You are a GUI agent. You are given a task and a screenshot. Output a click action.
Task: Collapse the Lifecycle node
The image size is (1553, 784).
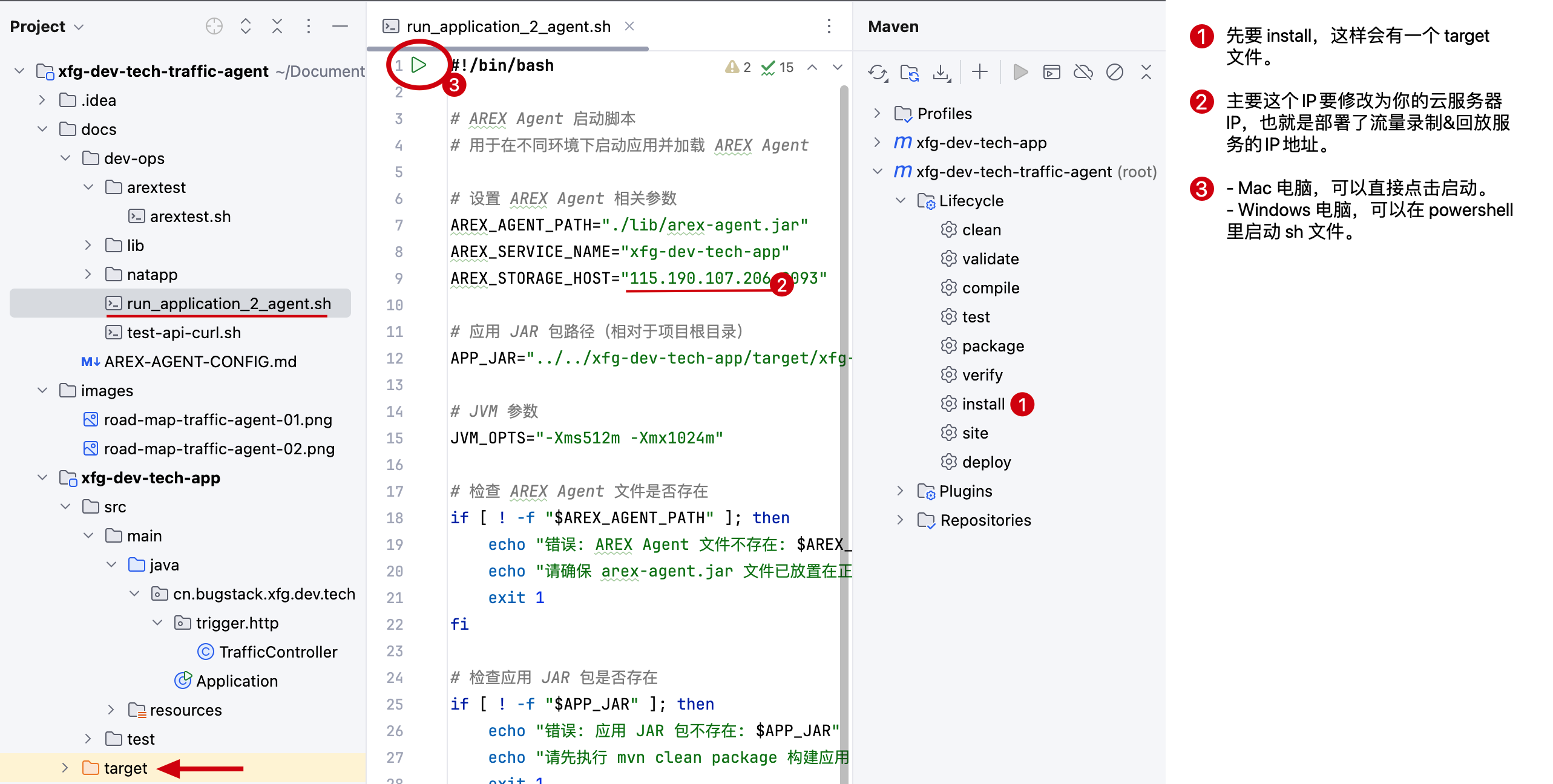899,200
